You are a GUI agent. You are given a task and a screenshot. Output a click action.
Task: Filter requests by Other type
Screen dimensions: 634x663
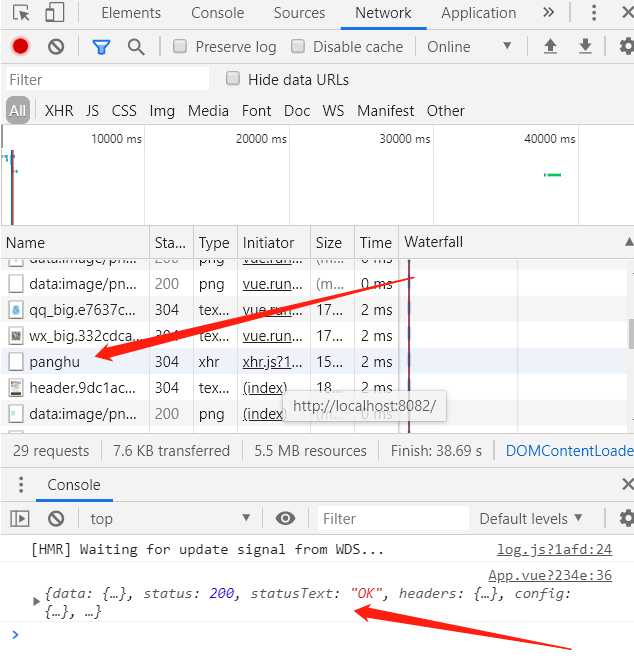445,110
